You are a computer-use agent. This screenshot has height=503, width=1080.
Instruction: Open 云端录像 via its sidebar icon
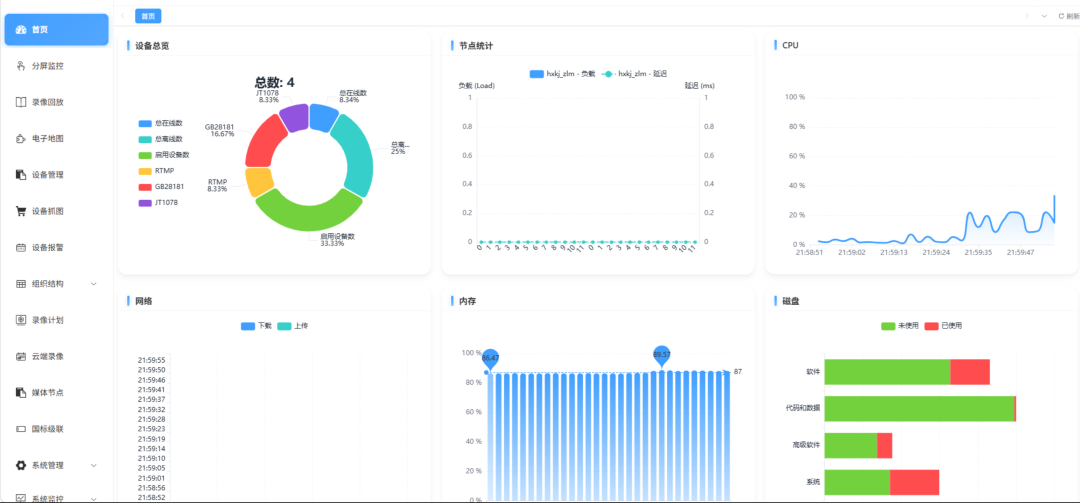(x=21, y=357)
